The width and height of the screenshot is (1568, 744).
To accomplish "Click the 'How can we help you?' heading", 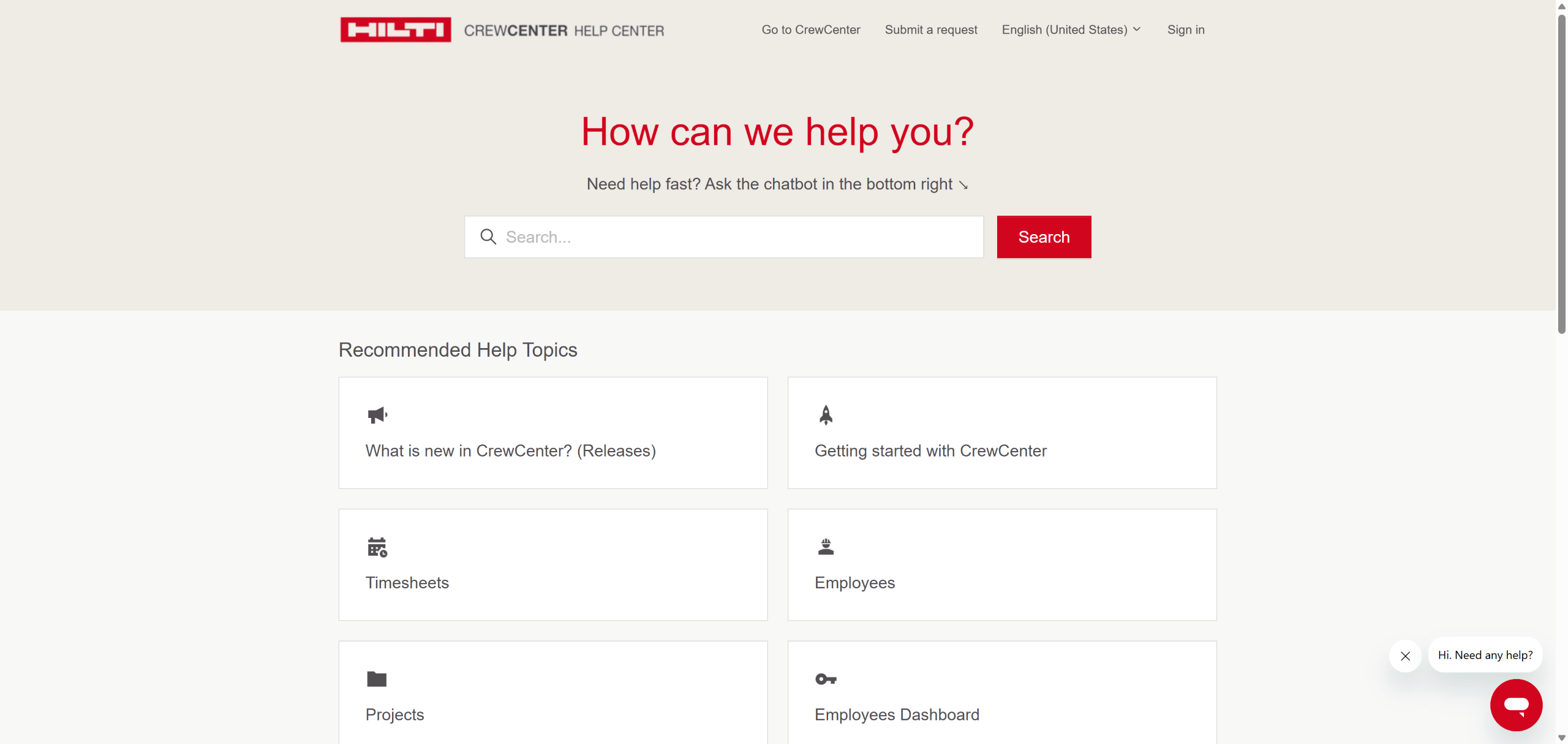I will [777, 131].
